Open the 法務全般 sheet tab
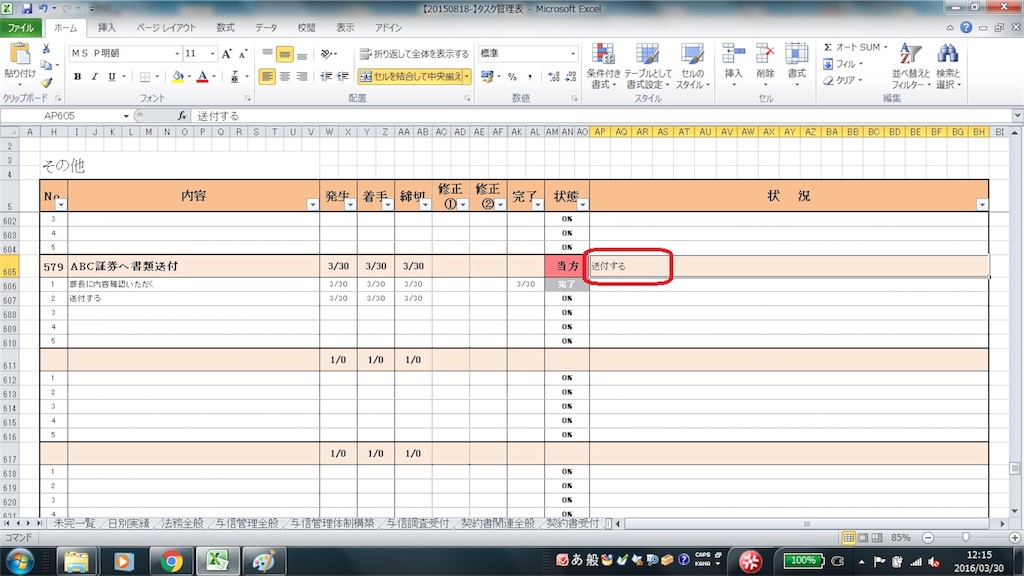 pyautogui.click(x=182, y=523)
